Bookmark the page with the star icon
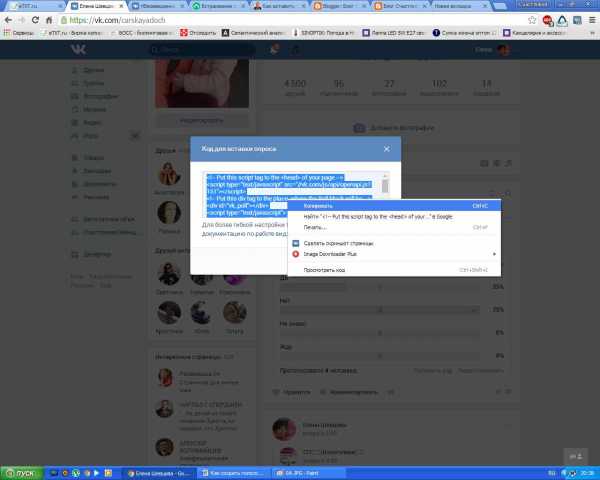Viewport: 600px width, 480px height. (x=532, y=20)
